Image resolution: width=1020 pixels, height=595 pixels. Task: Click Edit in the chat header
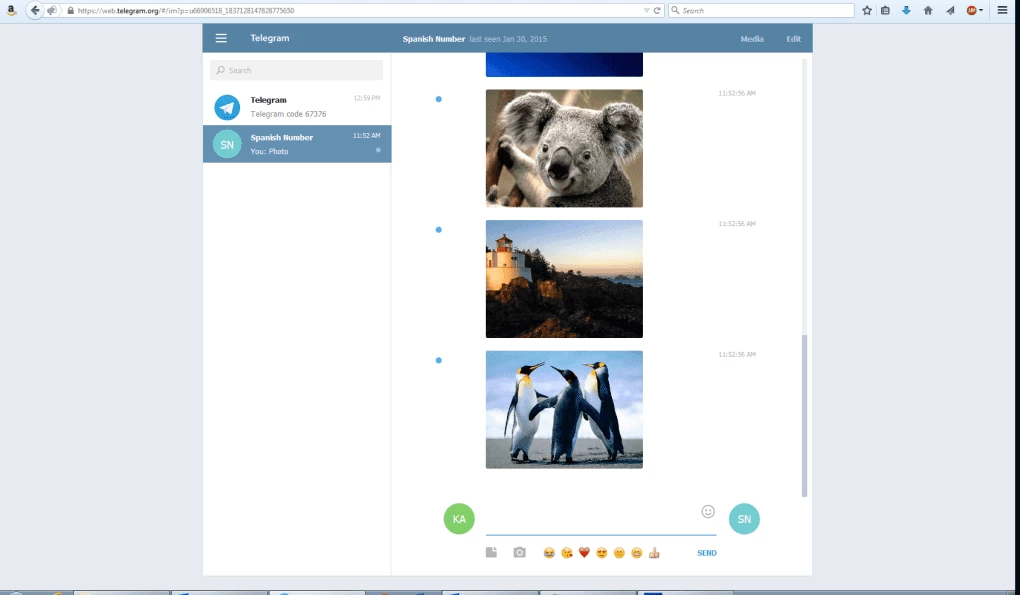[793, 39]
